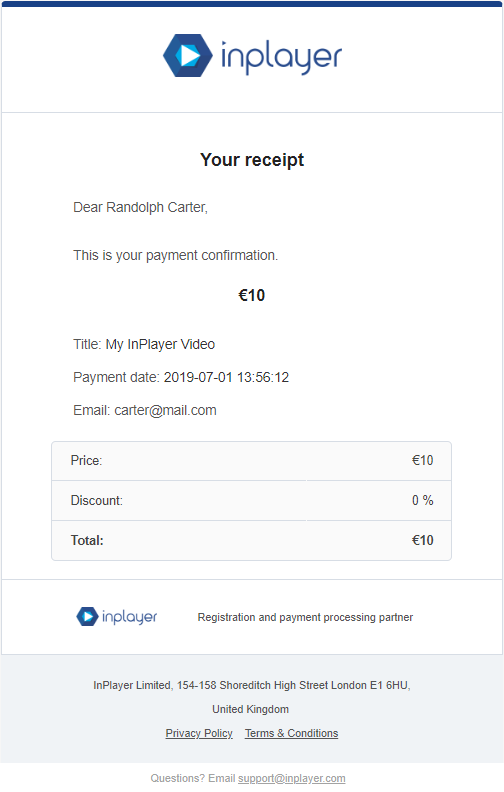
Task: Click the carter@mail.com email address
Action: 165,410
